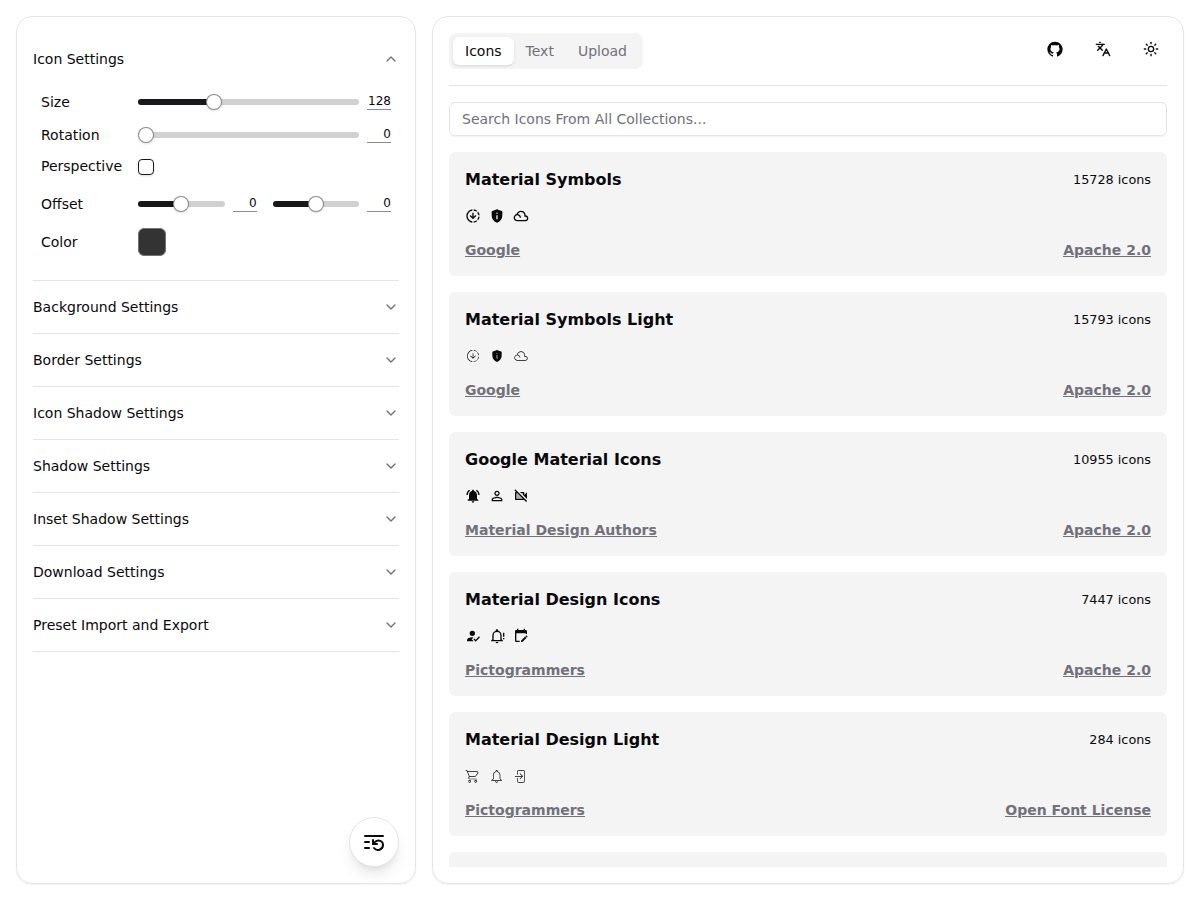This screenshot has height=900, width=1200.
Task: Switch to the Text tab
Action: click(x=539, y=51)
